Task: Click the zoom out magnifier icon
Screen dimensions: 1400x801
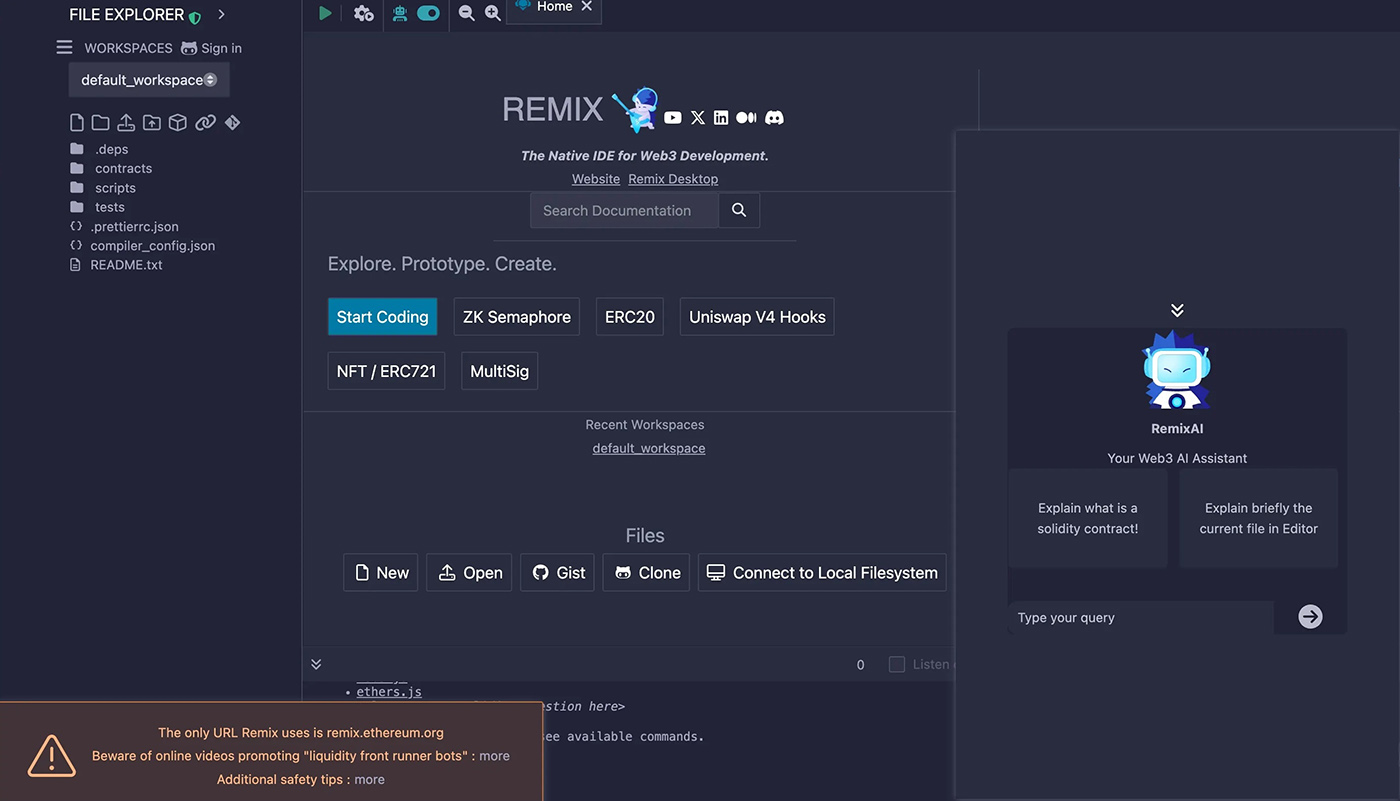Action: pos(467,13)
